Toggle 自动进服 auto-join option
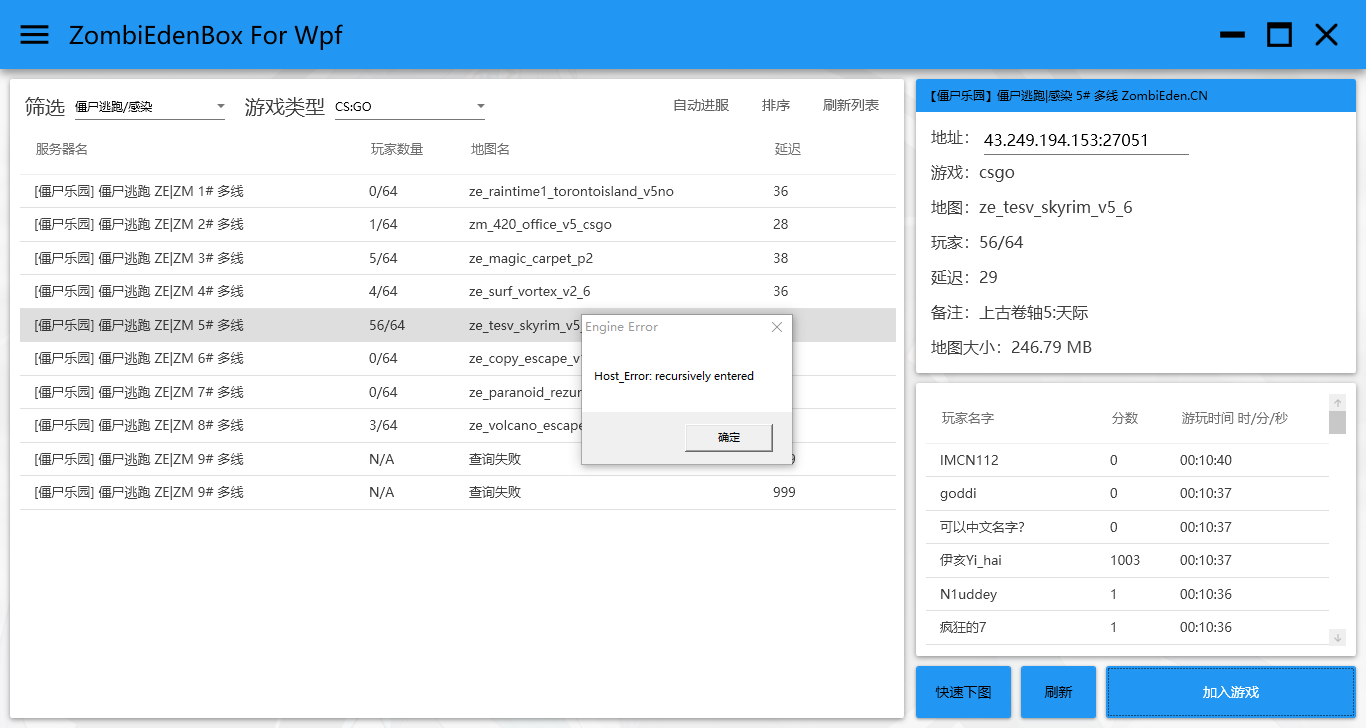 (700, 106)
